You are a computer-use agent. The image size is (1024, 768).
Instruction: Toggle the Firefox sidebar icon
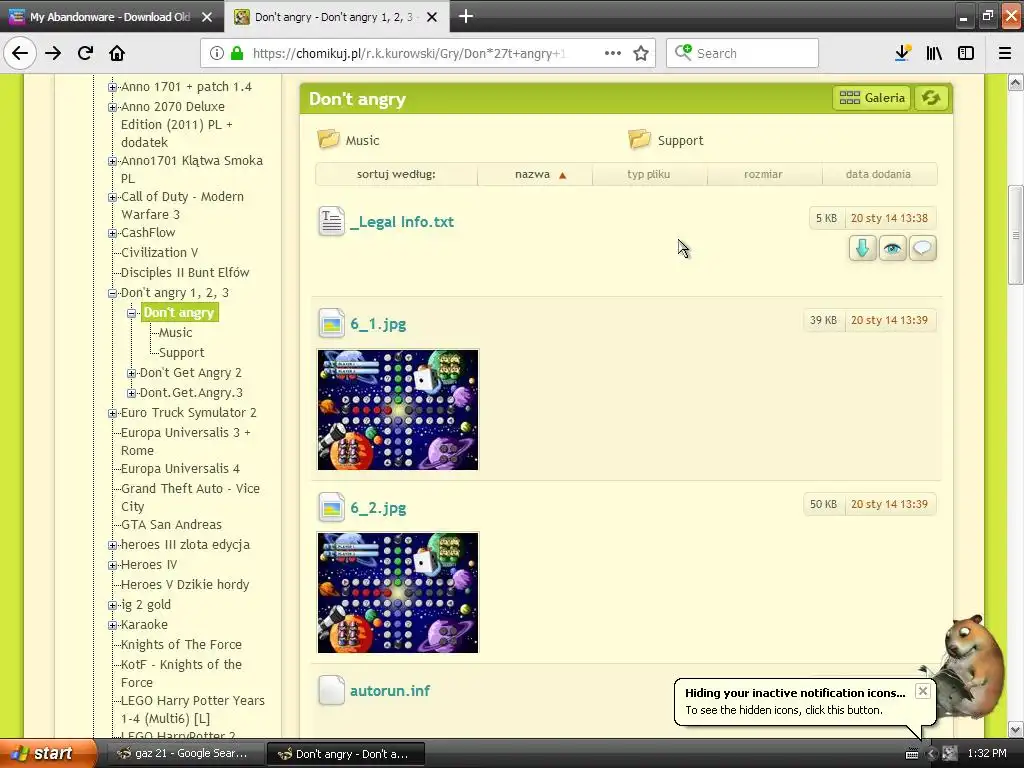pyautogui.click(x=966, y=53)
